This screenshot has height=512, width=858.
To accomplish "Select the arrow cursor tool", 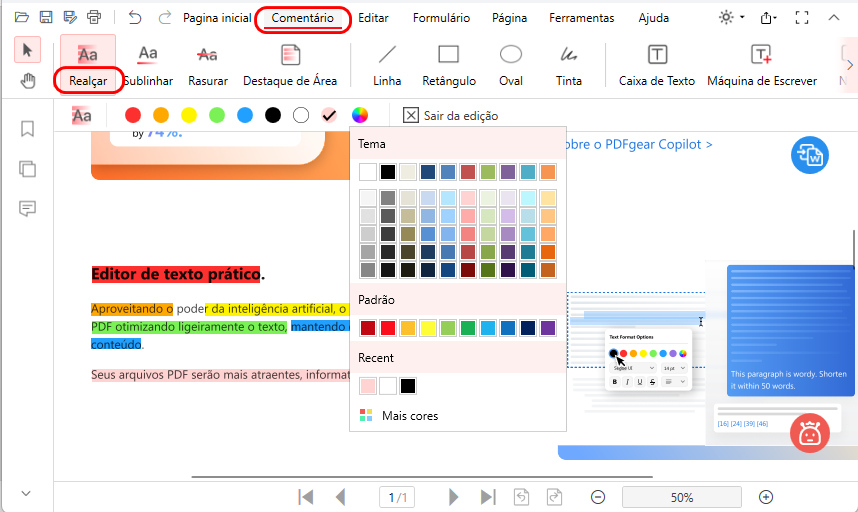I will coord(27,50).
